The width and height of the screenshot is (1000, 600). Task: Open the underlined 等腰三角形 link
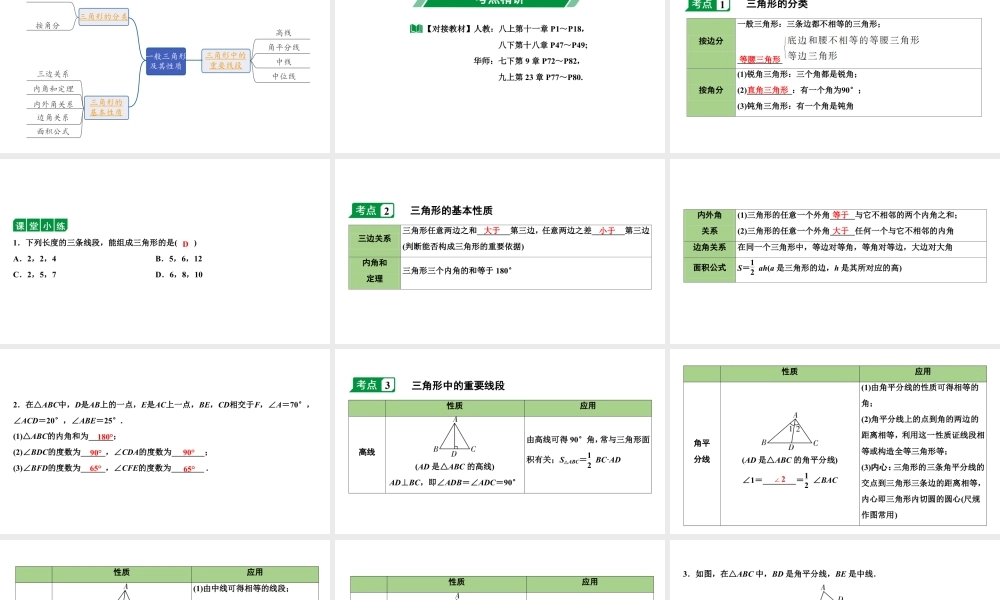(x=761, y=59)
